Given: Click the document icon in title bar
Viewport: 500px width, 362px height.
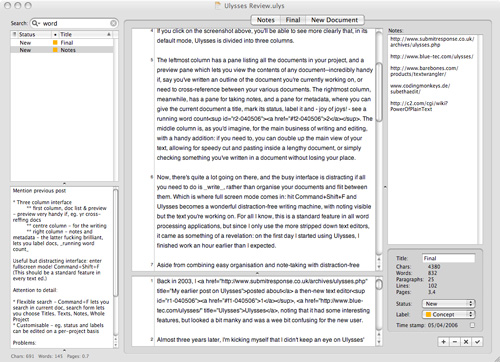Looking at the screenshot, I should click(218, 5).
